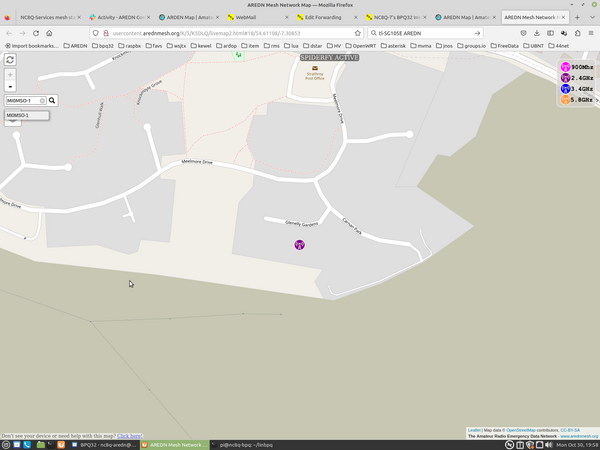This screenshot has height=450, width=600.
Task: Open the Downloads panel
Action: 536,33
